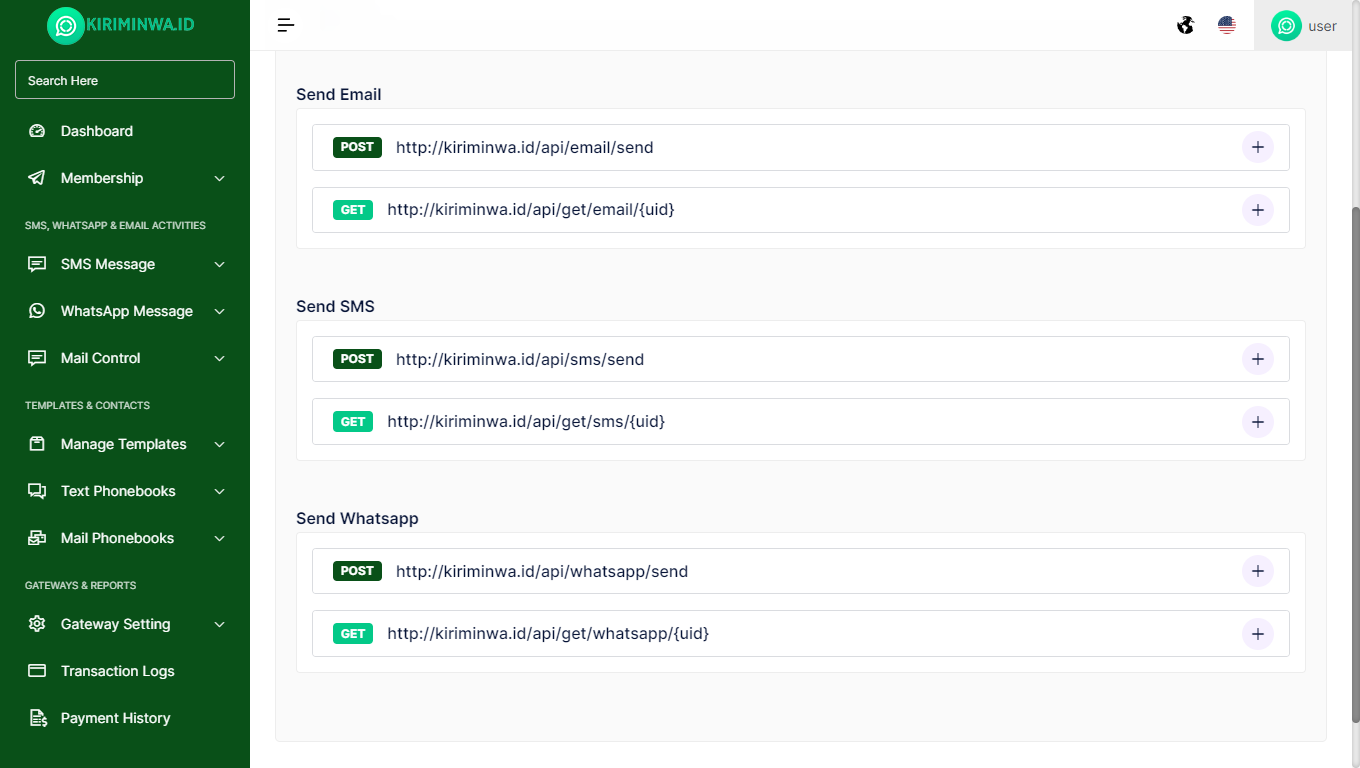Click the Send SMS section heading
This screenshot has height=768, width=1360.
click(335, 306)
